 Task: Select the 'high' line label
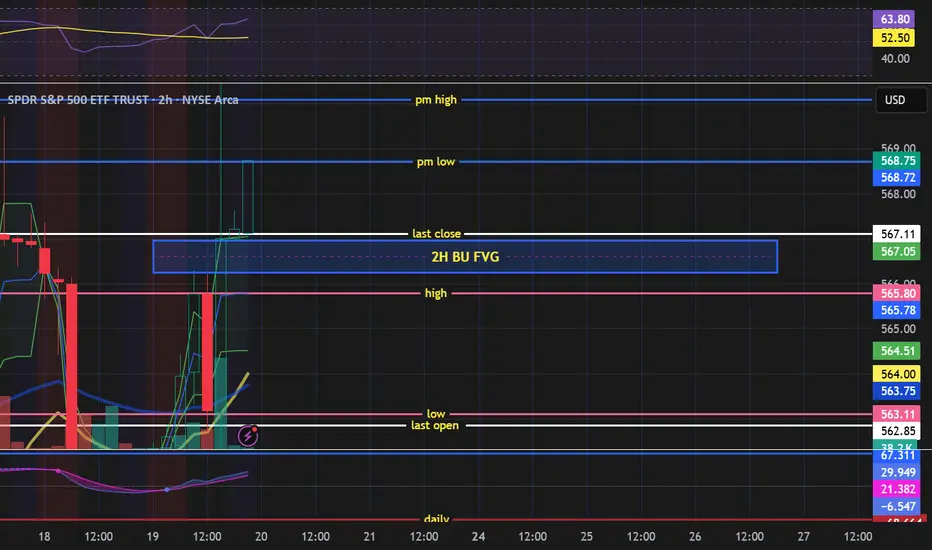click(436, 293)
